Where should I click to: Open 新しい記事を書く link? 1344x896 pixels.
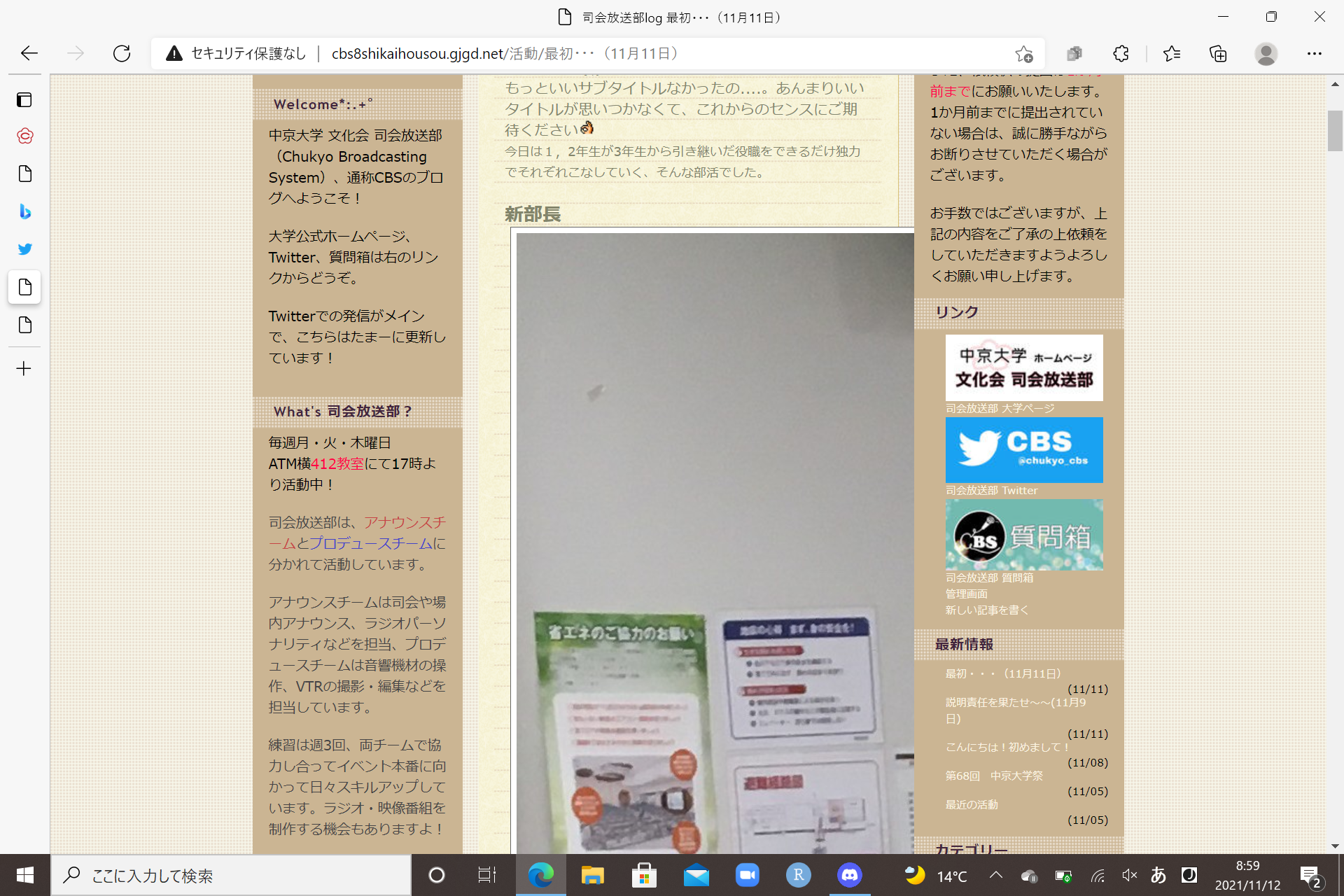coord(987,610)
